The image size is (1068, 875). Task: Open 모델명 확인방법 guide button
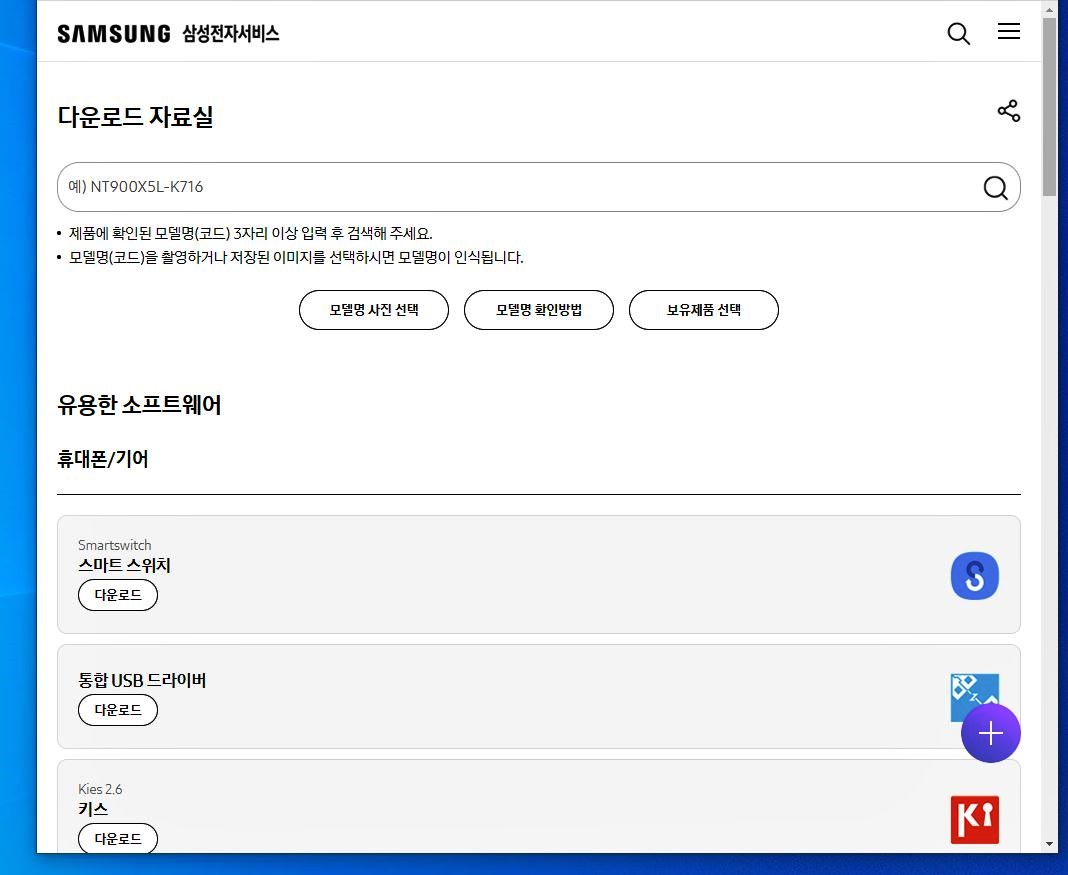point(539,310)
